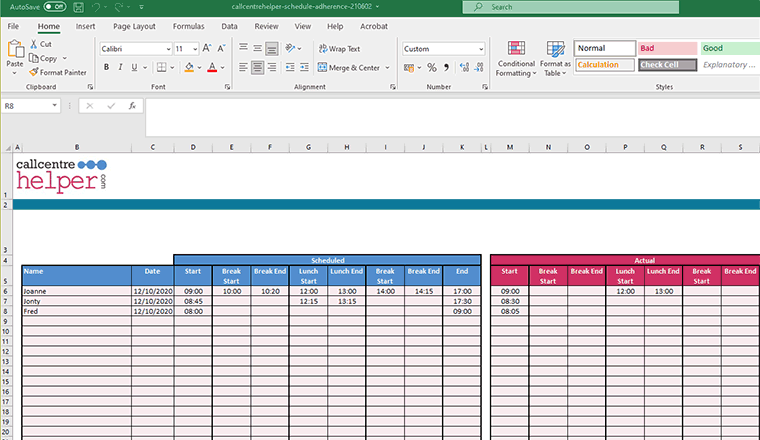Open the Calibri font name dropdown
Image resolution: width=760 pixels, height=440 pixels.
pos(168,49)
